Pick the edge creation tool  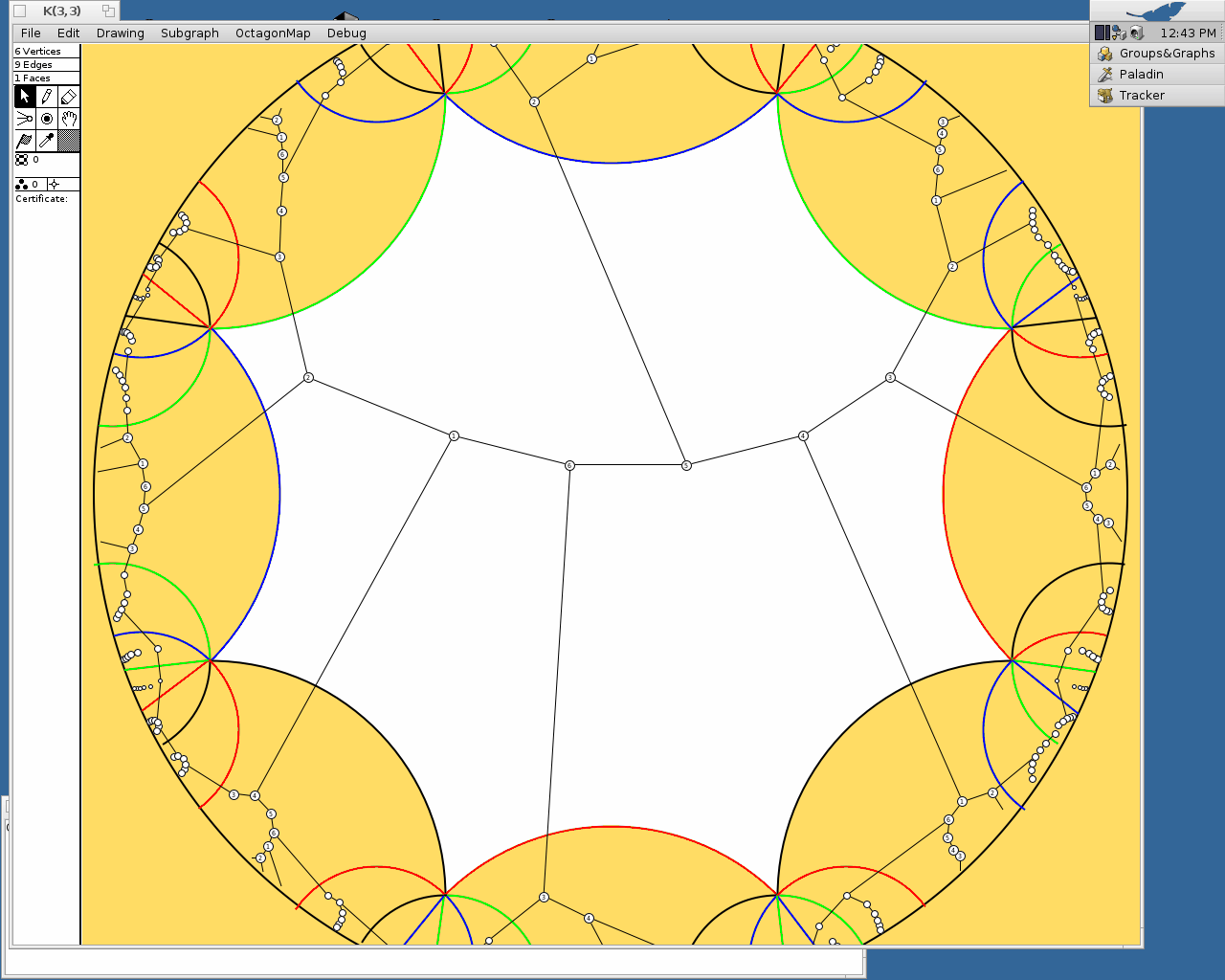[25, 119]
